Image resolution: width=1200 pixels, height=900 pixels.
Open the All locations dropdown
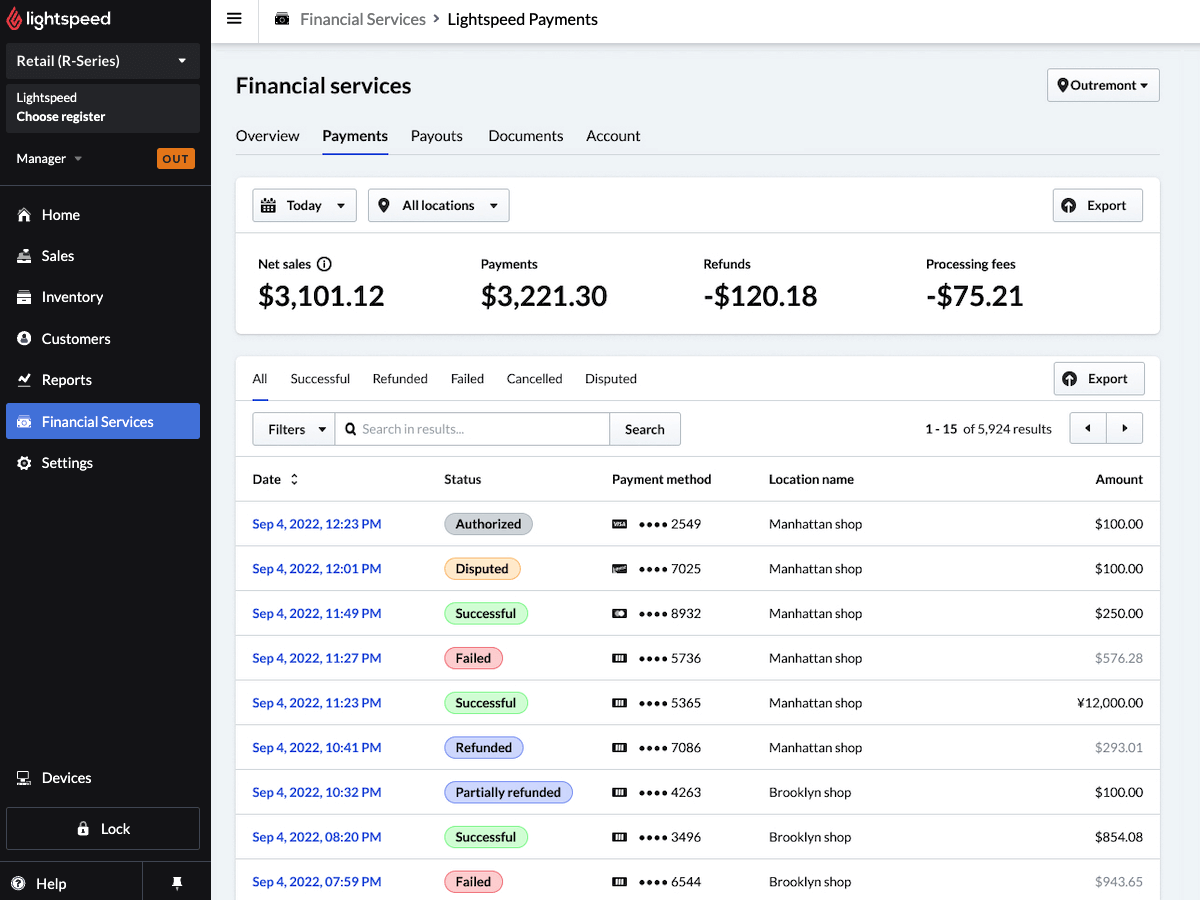coord(438,205)
